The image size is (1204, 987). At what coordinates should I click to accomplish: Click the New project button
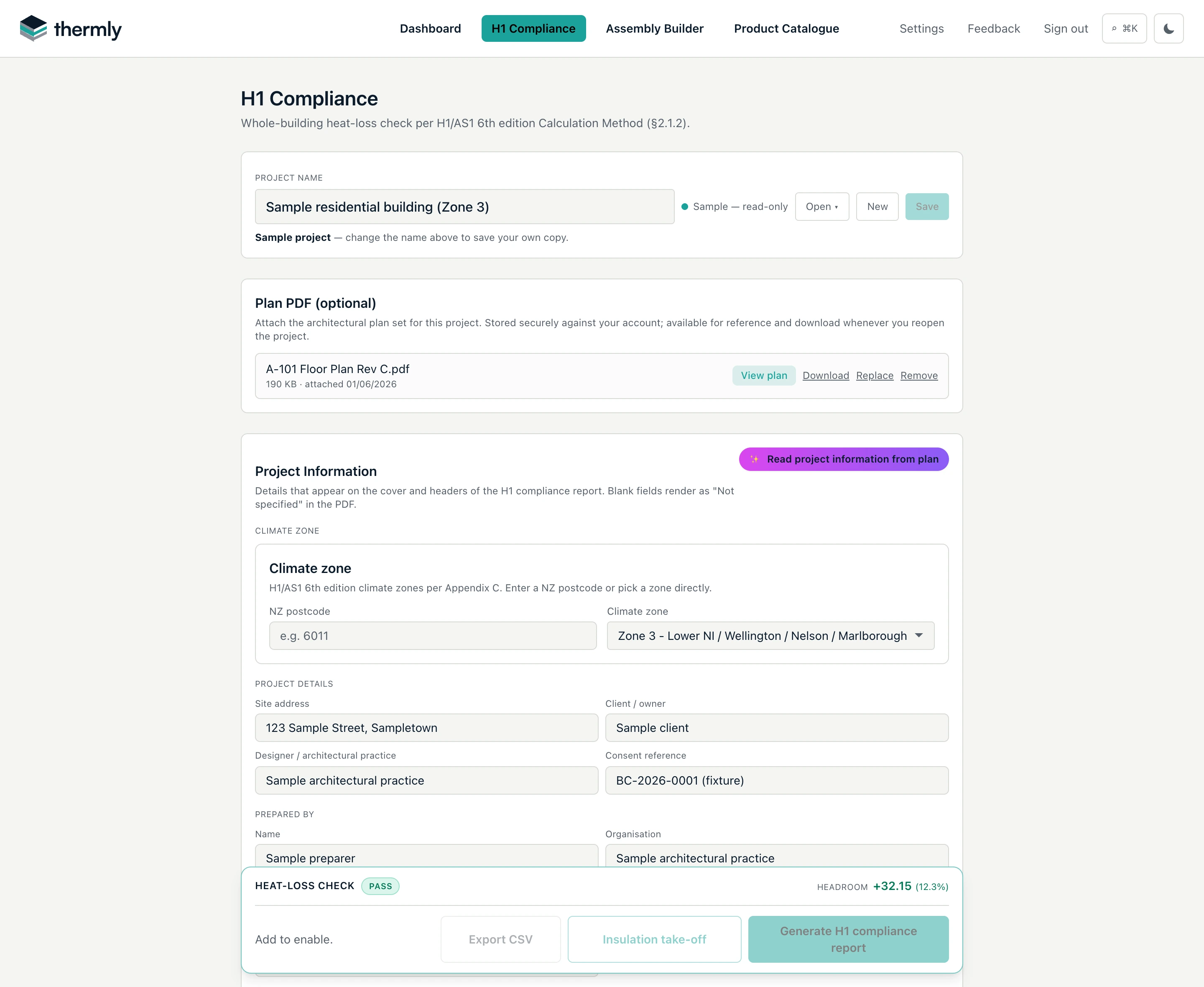[x=877, y=206]
